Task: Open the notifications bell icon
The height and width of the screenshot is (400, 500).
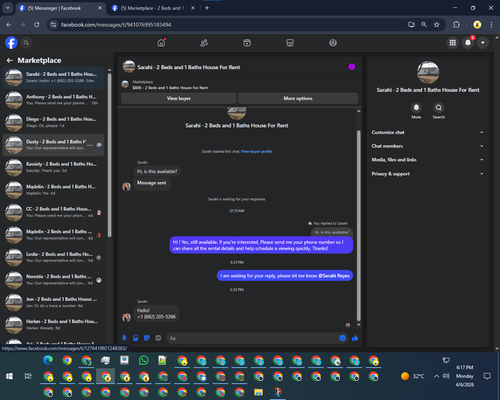Action: click(x=468, y=43)
